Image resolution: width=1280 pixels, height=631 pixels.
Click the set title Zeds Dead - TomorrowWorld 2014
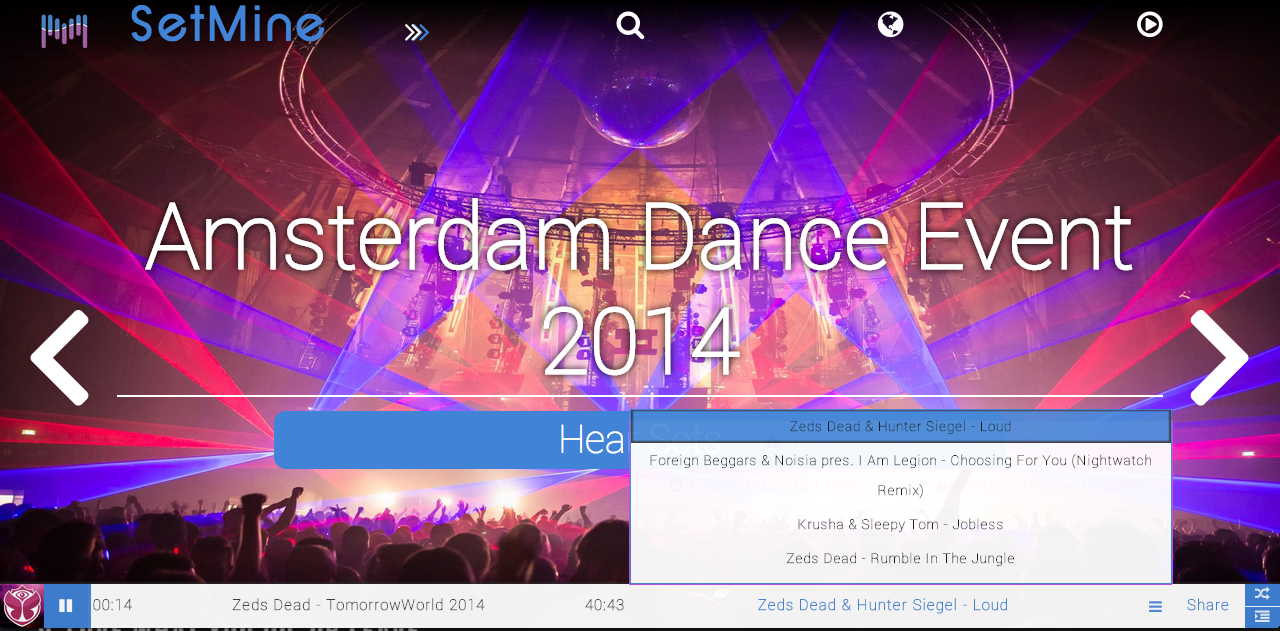coord(358,605)
